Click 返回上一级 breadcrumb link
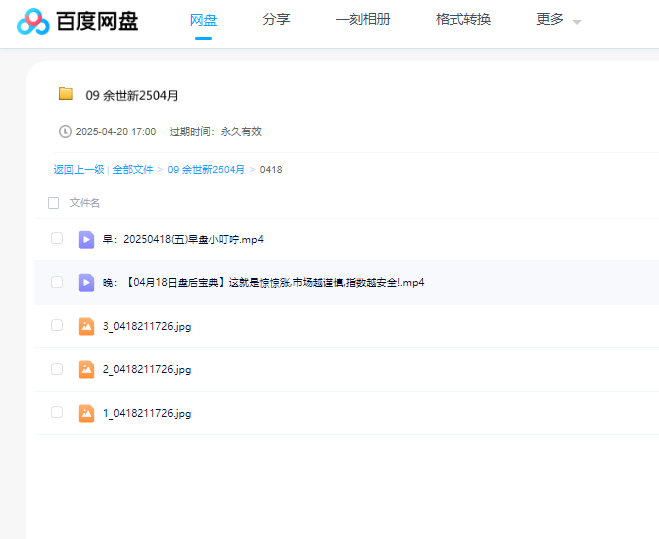The height and width of the screenshot is (539, 659). pyautogui.click(x=78, y=170)
